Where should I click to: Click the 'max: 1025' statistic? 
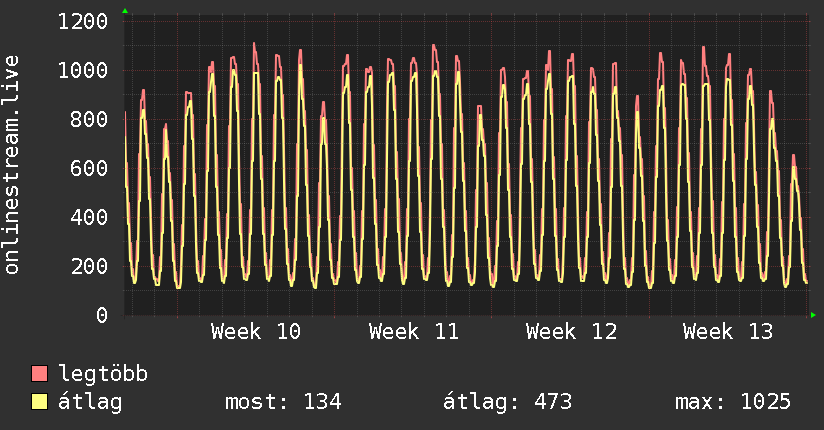(733, 402)
